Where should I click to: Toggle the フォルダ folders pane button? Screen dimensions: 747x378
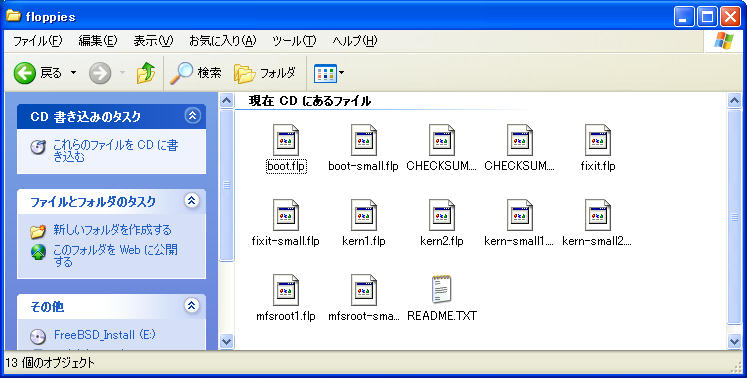coord(265,73)
